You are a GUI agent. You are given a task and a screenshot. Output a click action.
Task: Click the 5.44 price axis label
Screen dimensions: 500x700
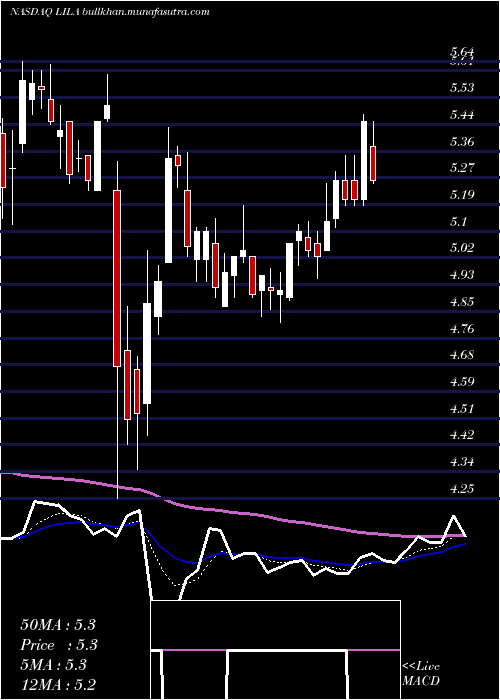pyautogui.click(x=462, y=115)
